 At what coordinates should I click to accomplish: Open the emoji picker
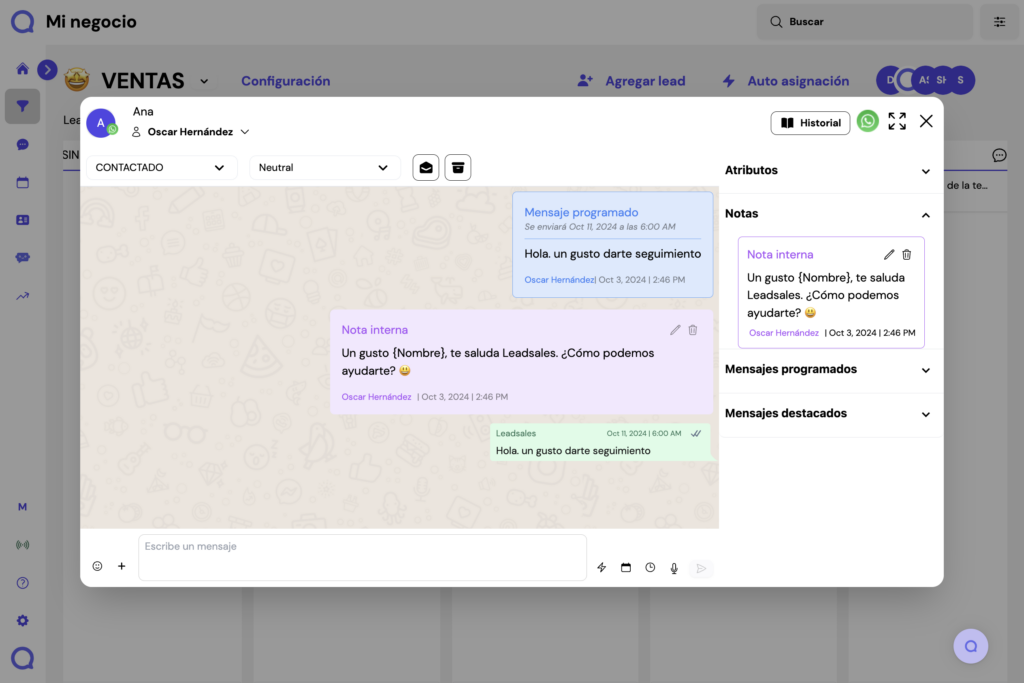[97, 566]
